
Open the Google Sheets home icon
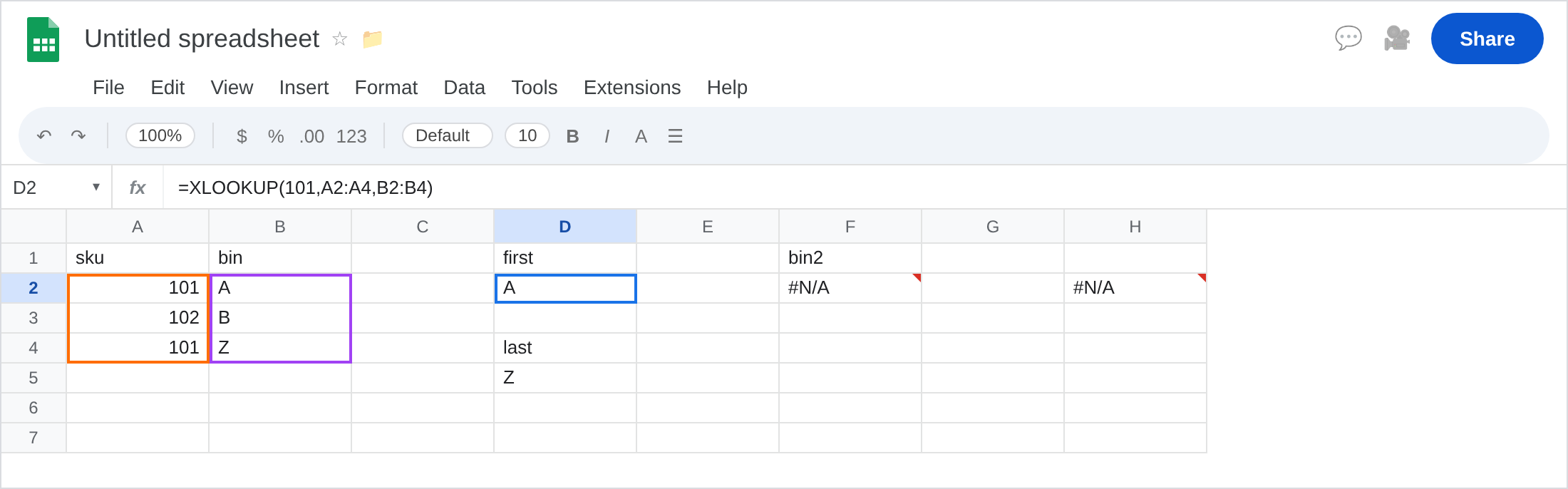[43, 39]
